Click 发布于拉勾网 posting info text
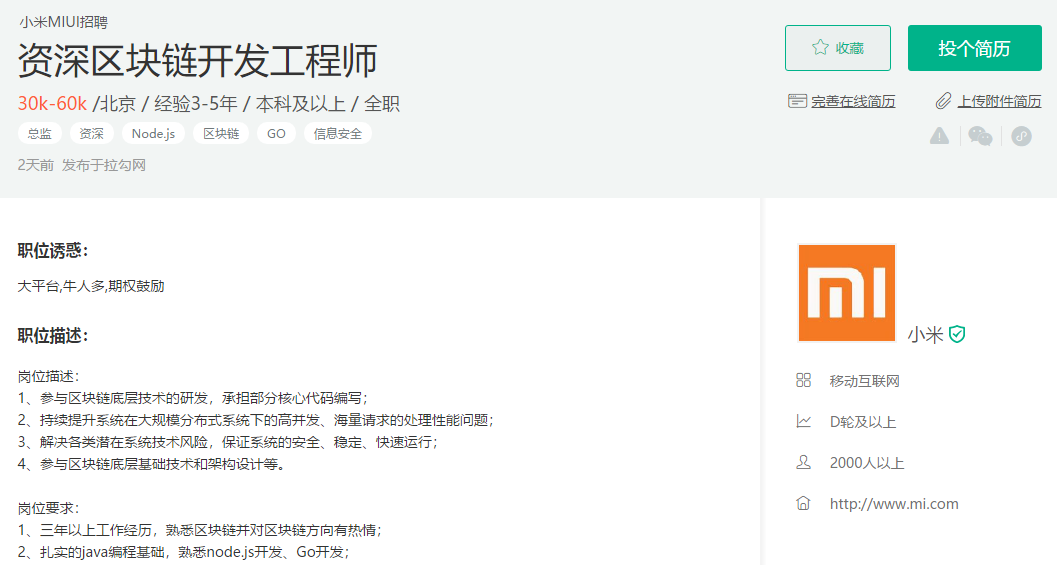Image resolution: width=1057 pixels, height=565 pixels. coord(104,165)
